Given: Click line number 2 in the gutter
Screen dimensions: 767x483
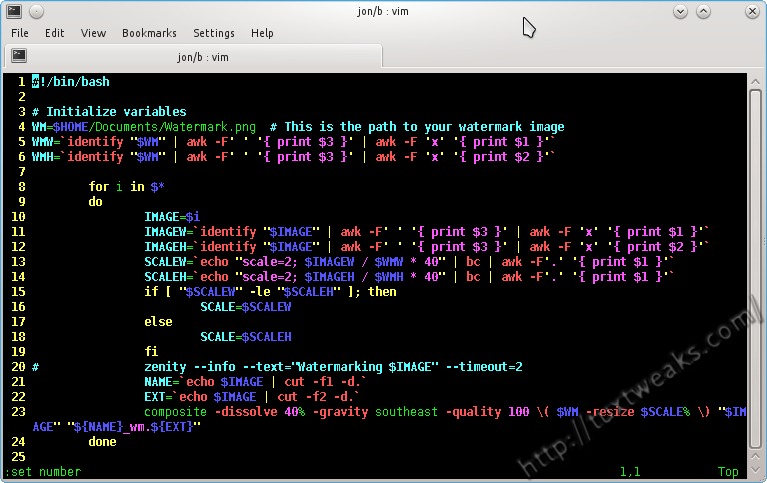Looking at the screenshot, I should 22,96.
